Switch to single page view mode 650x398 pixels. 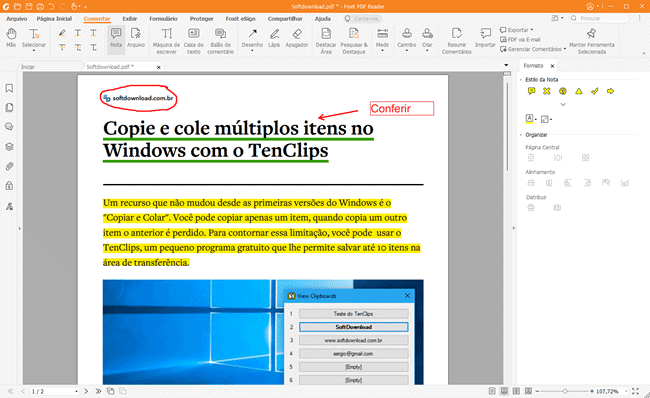[x=492, y=391]
